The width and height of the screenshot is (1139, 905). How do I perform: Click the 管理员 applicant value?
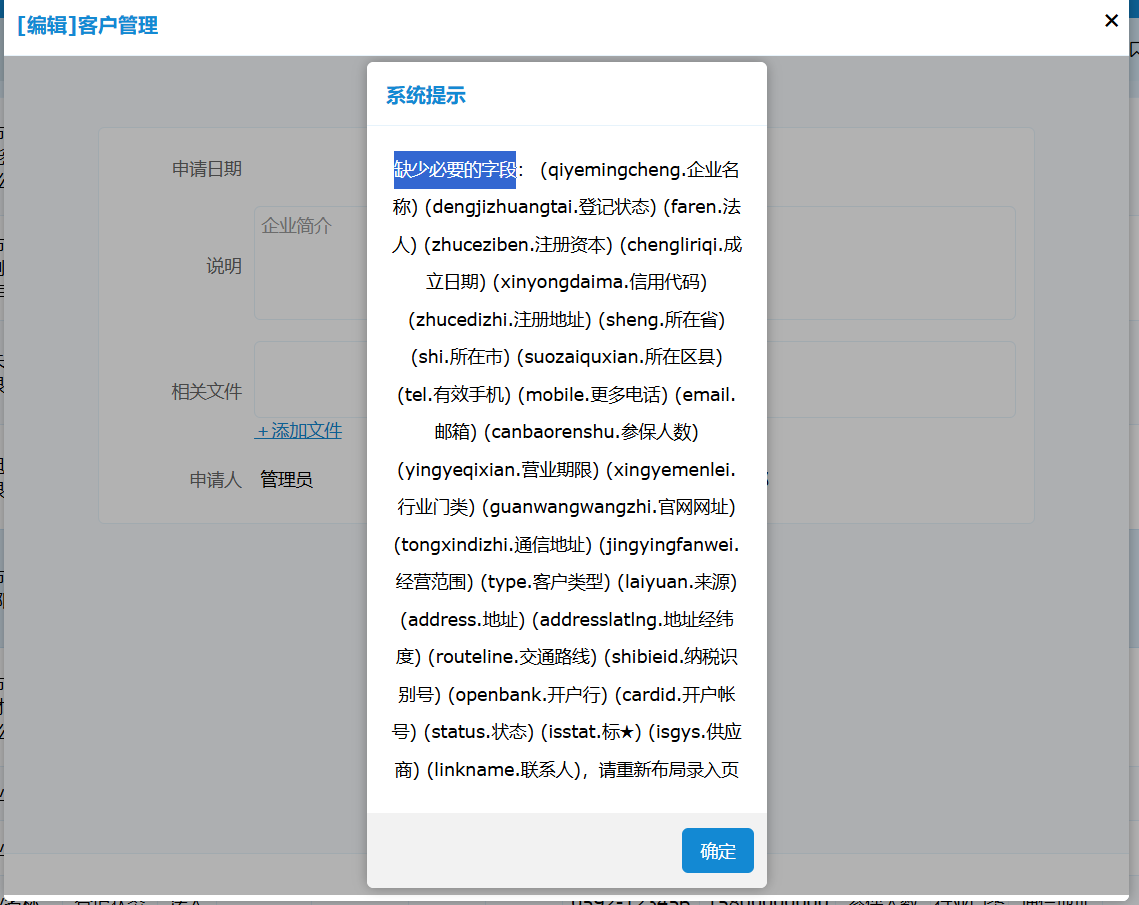286,480
